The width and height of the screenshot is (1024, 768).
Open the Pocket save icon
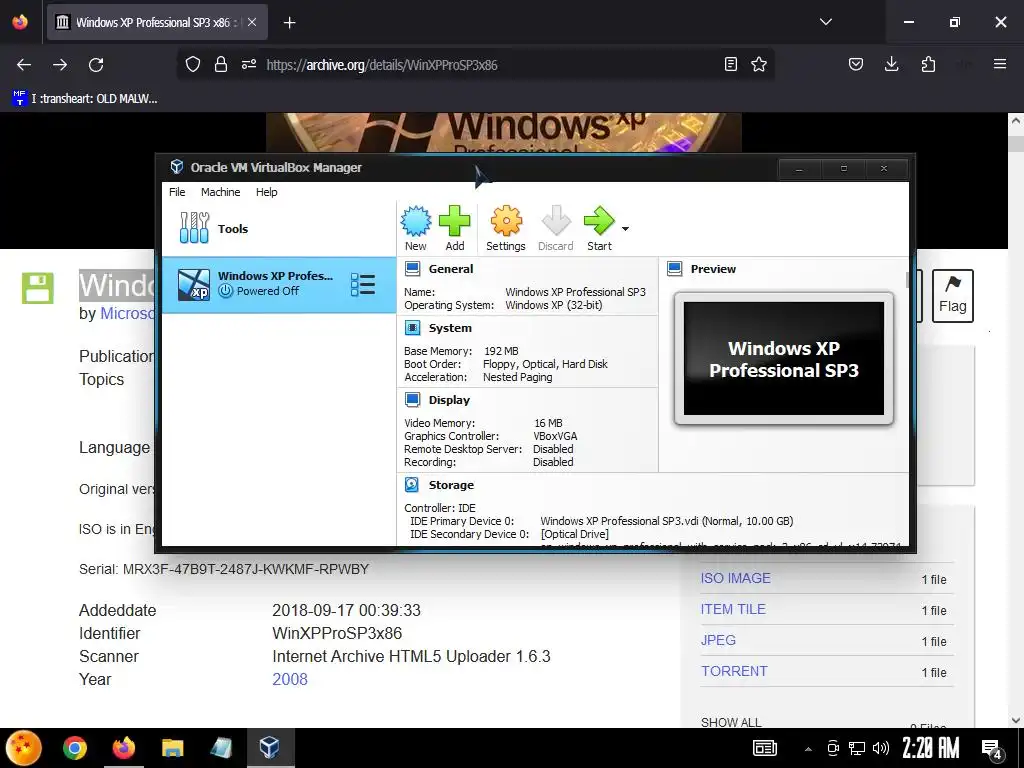[x=856, y=64]
